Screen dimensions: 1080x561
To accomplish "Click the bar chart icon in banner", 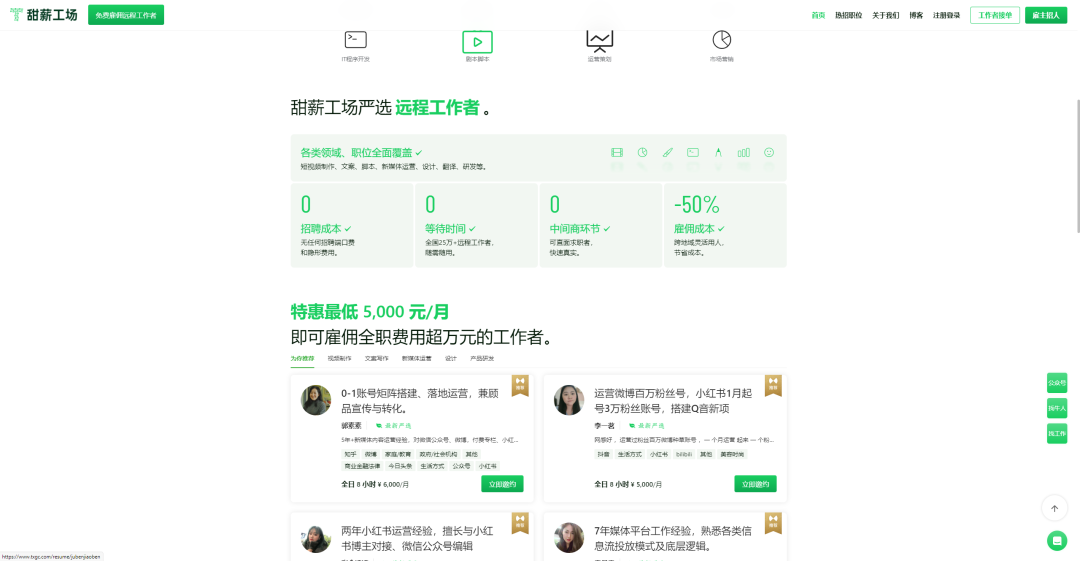I will (x=743, y=153).
